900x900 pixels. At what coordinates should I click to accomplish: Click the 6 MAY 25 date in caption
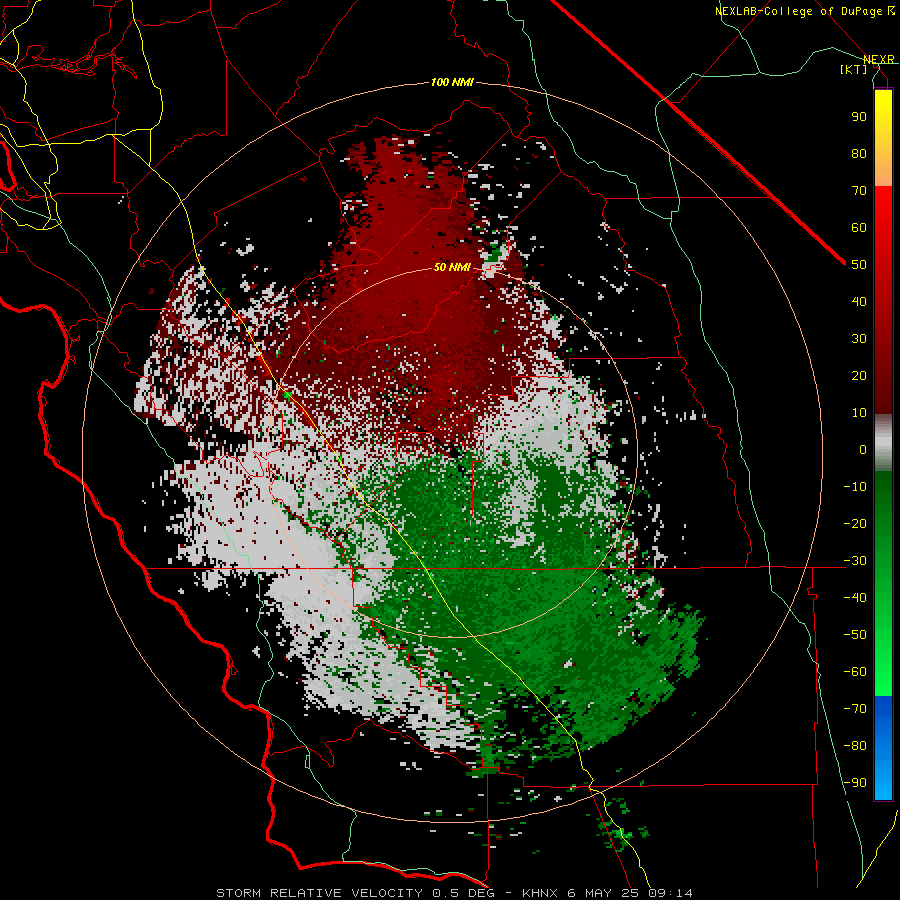tap(603, 893)
